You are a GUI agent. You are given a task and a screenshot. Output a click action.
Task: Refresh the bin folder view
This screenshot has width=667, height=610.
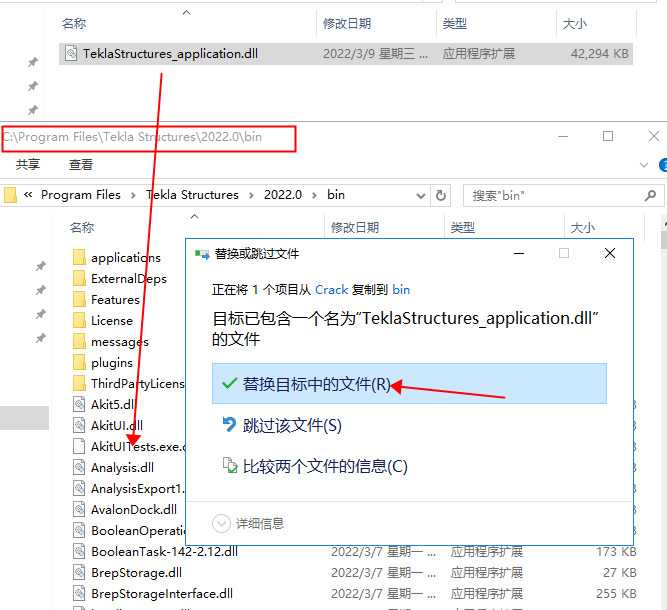(x=441, y=196)
